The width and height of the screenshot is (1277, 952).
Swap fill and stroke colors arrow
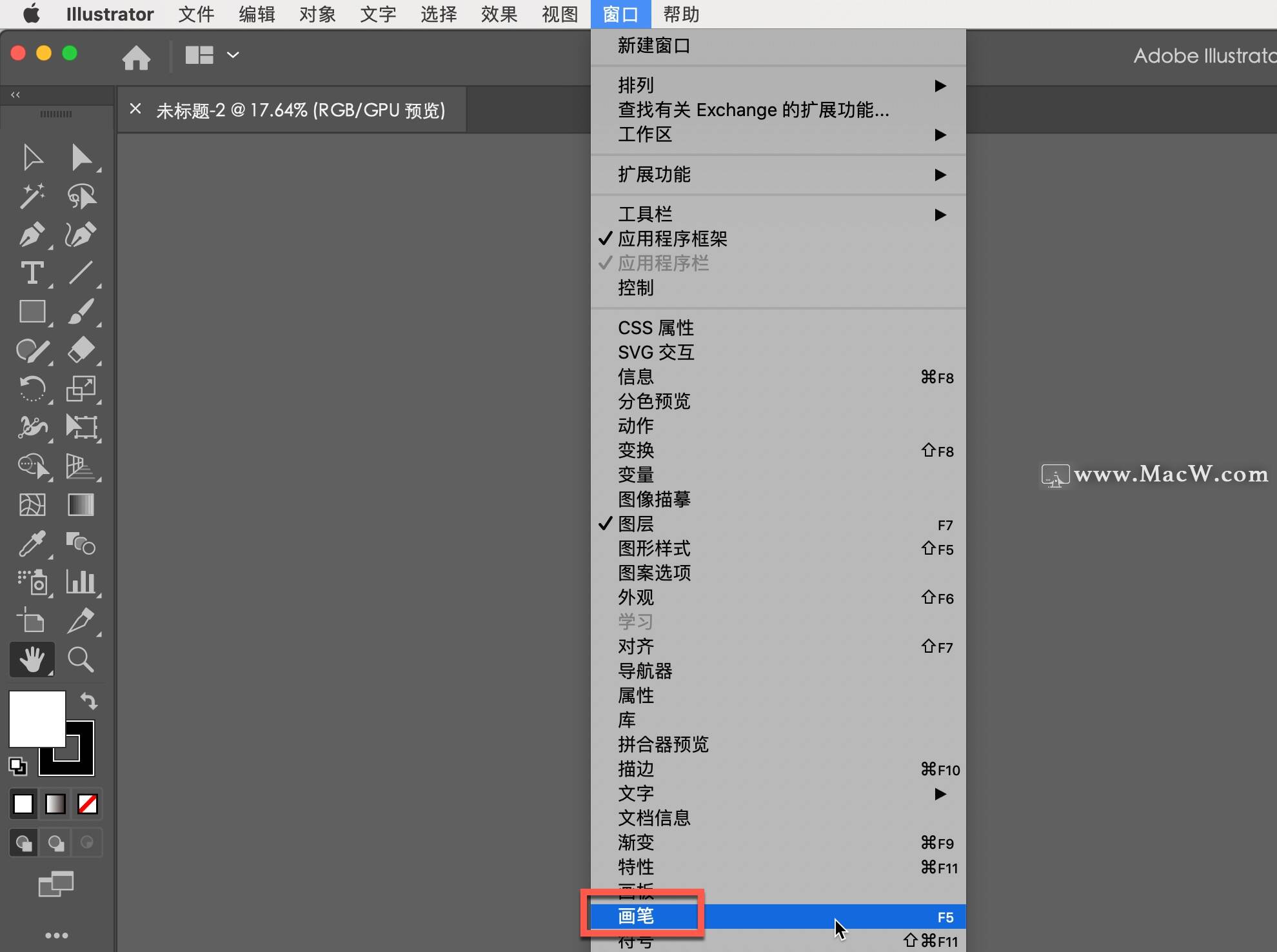89,700
